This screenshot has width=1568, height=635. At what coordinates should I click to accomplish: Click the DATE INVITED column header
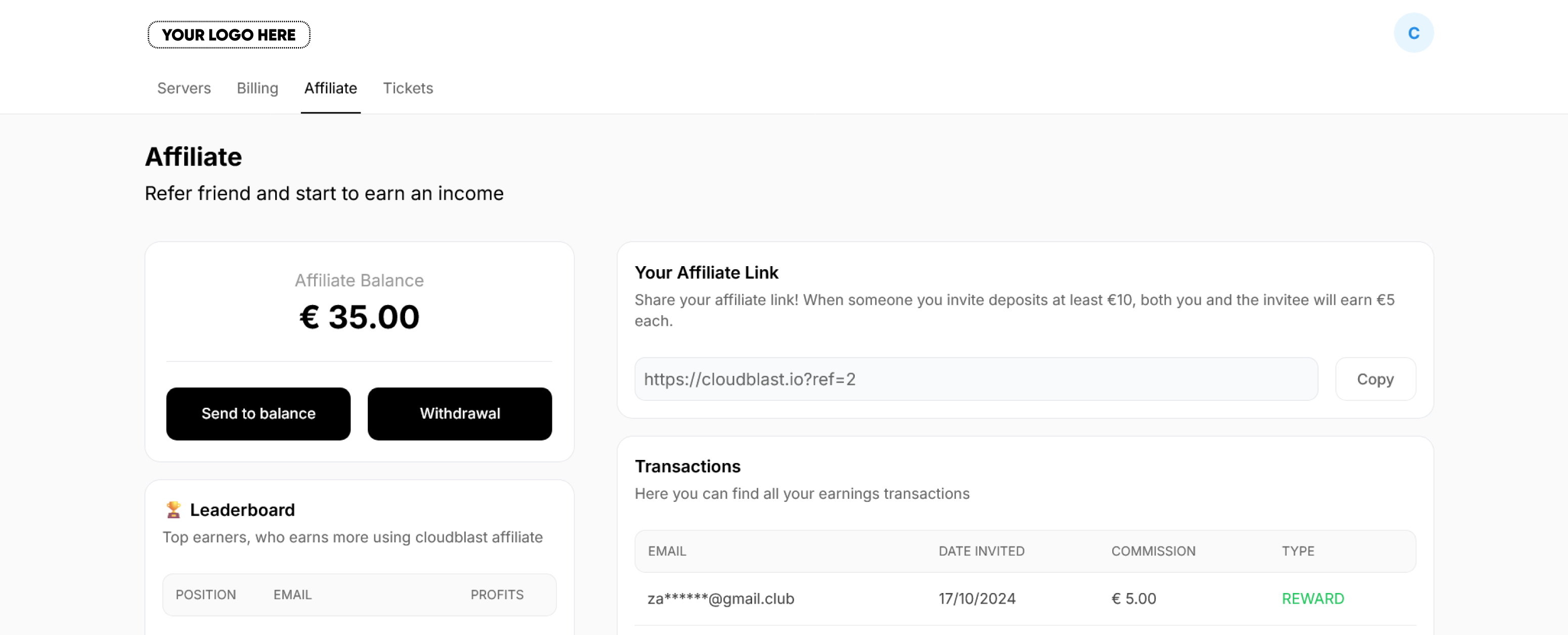pos(981,551)
